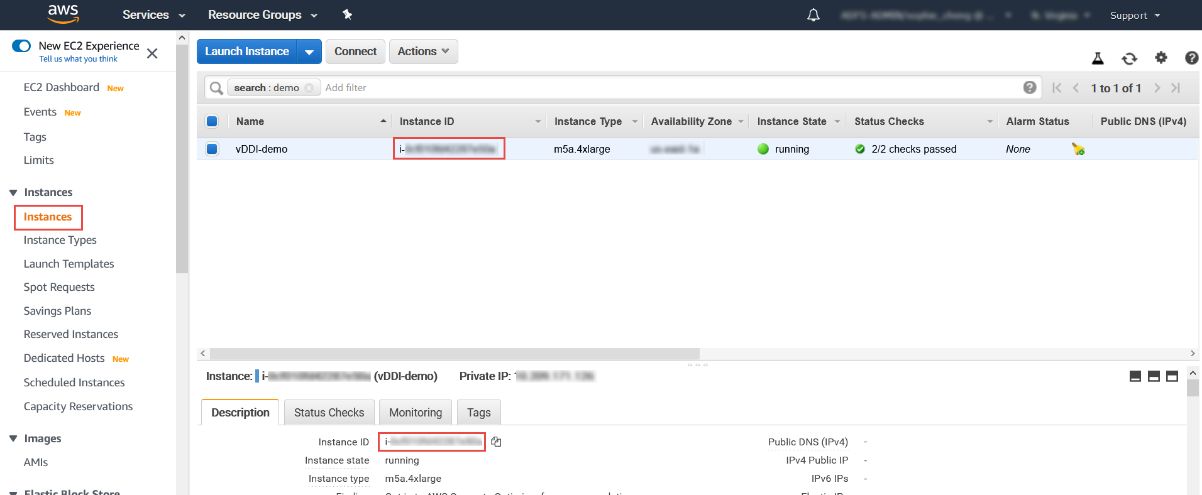Open the experiments flask icon
Image resolution: width=1202 pixels, height=495 pixels.
[1097, 59]
